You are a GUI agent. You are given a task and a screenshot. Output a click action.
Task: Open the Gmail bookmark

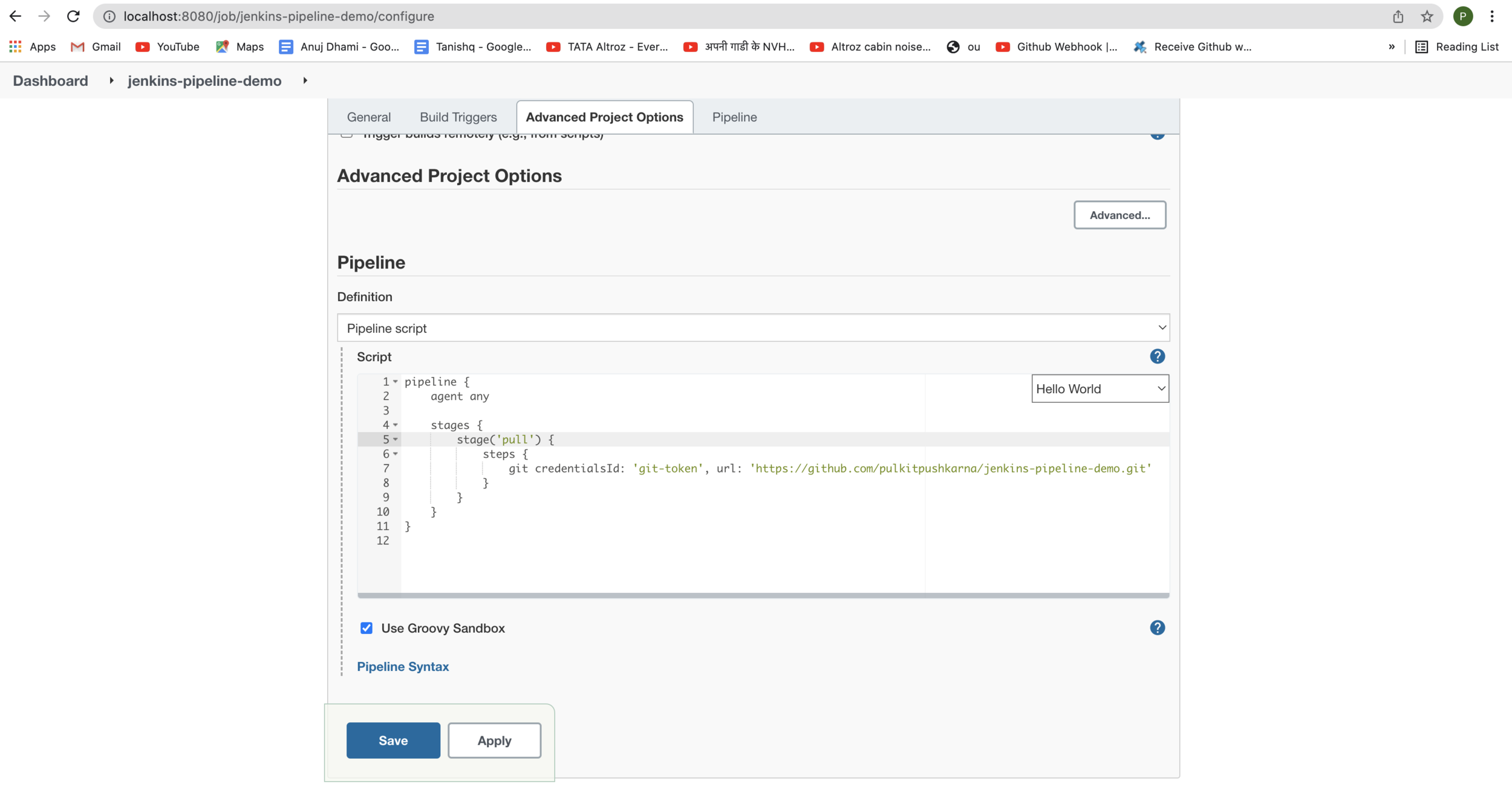click(x=96, y=47)
